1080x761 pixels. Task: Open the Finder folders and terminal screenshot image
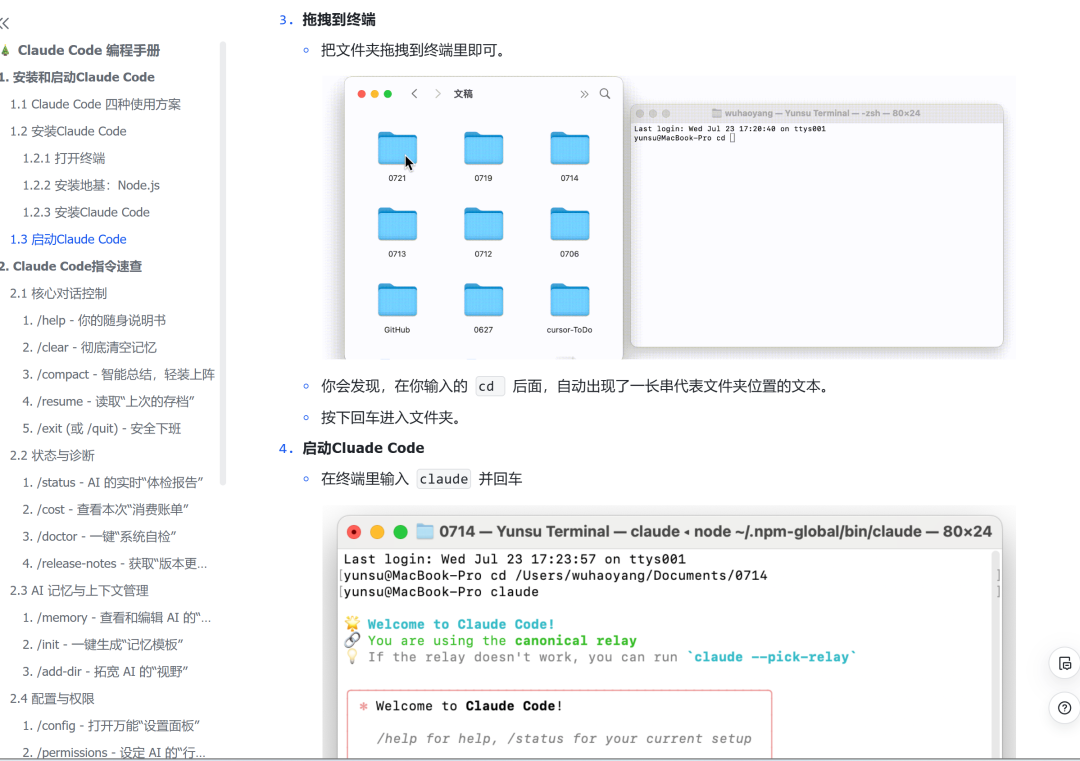tap(669, 218)
